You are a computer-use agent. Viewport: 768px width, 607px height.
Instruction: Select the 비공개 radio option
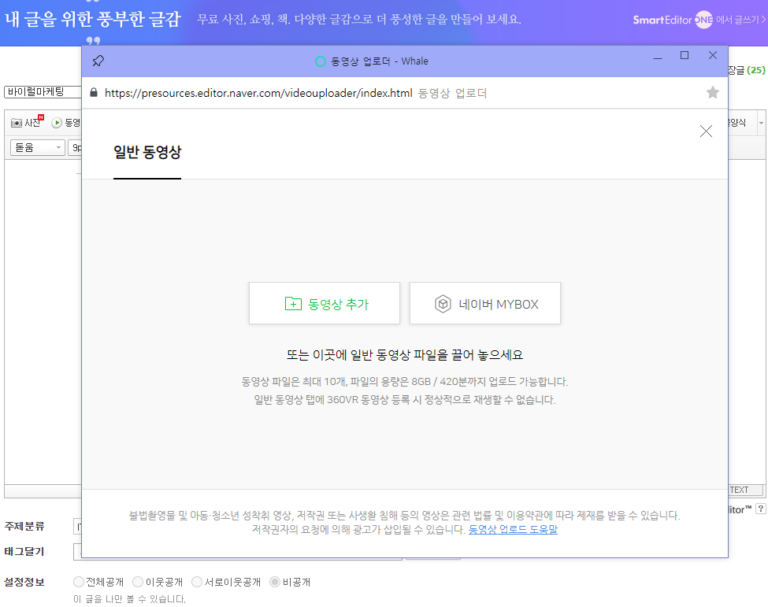275,582
